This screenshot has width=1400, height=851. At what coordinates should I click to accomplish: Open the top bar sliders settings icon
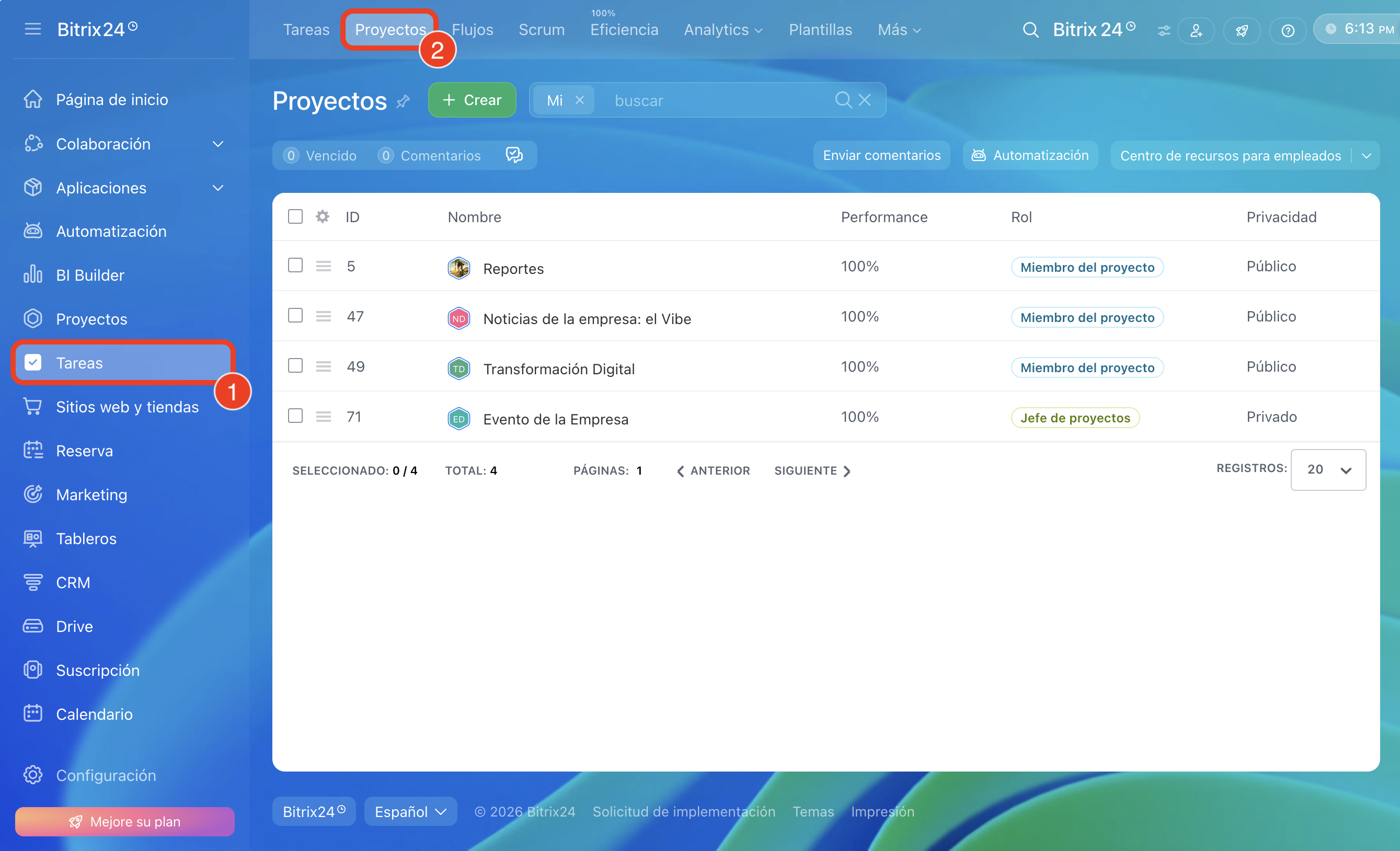pos(1164,31)
